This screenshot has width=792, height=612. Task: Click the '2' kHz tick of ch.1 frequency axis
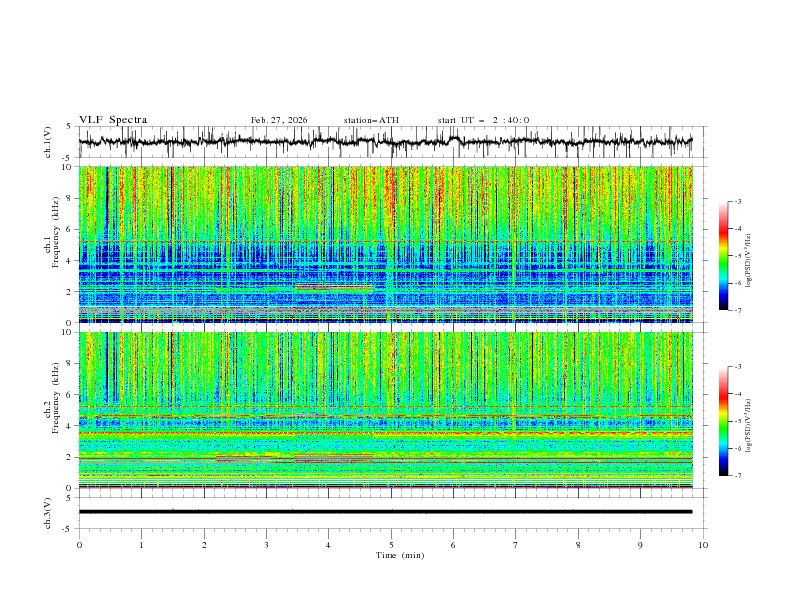click(70, 291)
